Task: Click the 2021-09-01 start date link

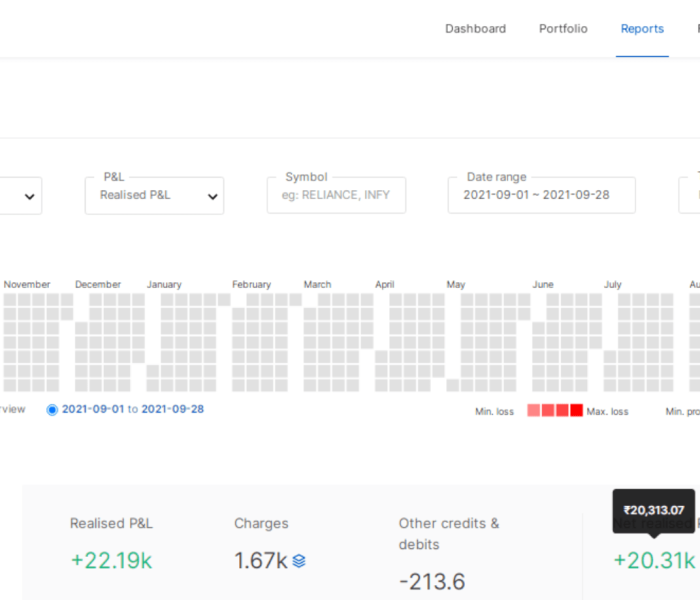Action: (x=92, y=409)
